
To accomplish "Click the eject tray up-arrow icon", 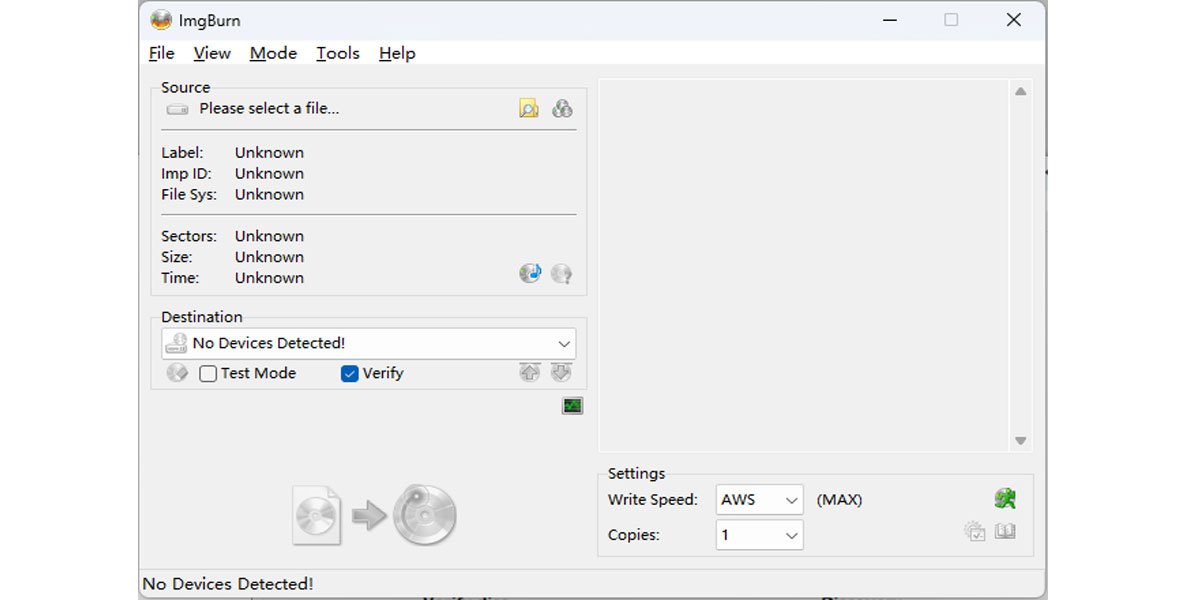I will click(x=529, y=373).
